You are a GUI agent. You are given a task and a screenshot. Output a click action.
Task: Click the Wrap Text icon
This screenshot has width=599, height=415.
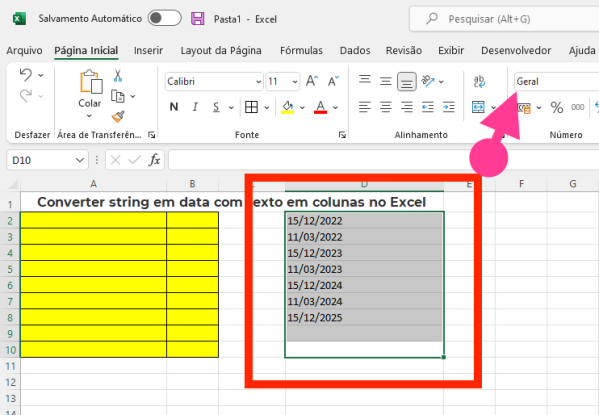(x=479, y=81)
